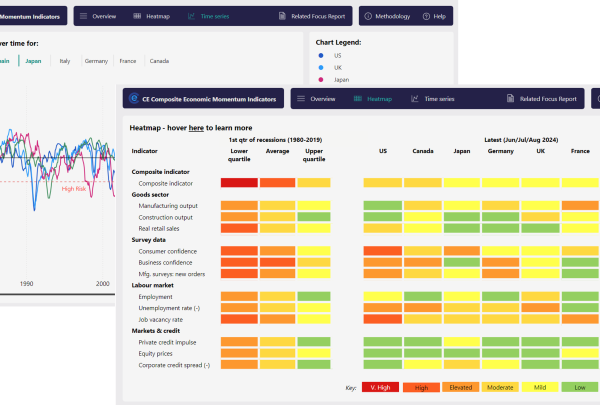600x405 pixels.
Task: Open Overview tab in back window
Action: (x=105, y=17)
